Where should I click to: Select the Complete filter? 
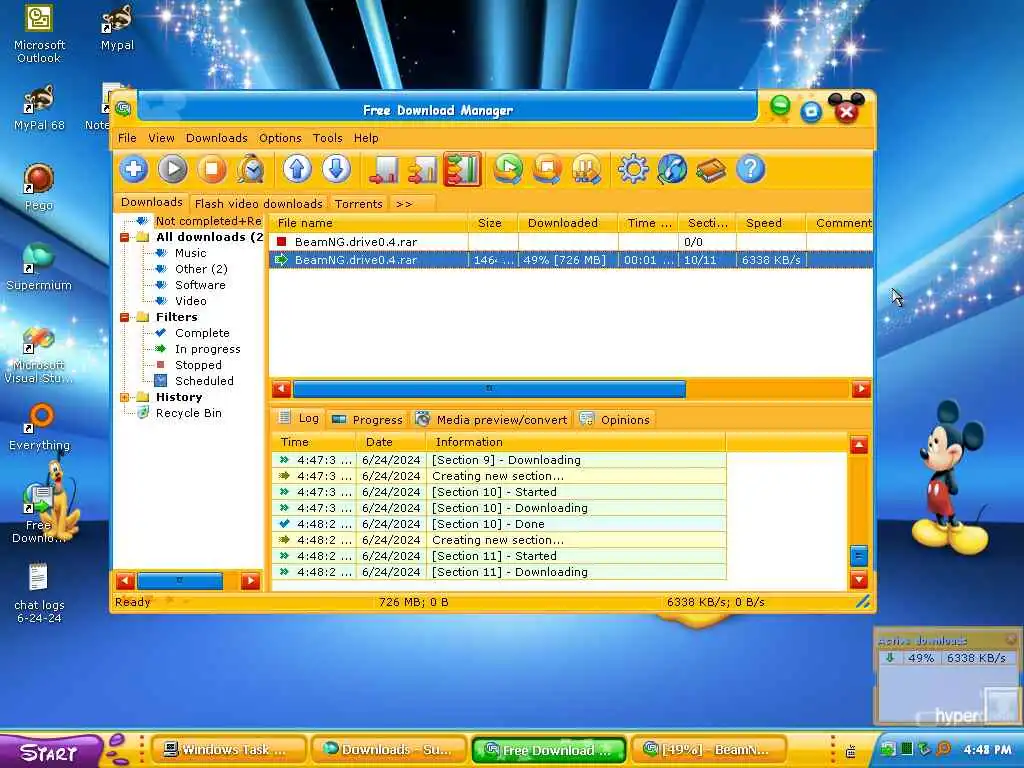202,333
